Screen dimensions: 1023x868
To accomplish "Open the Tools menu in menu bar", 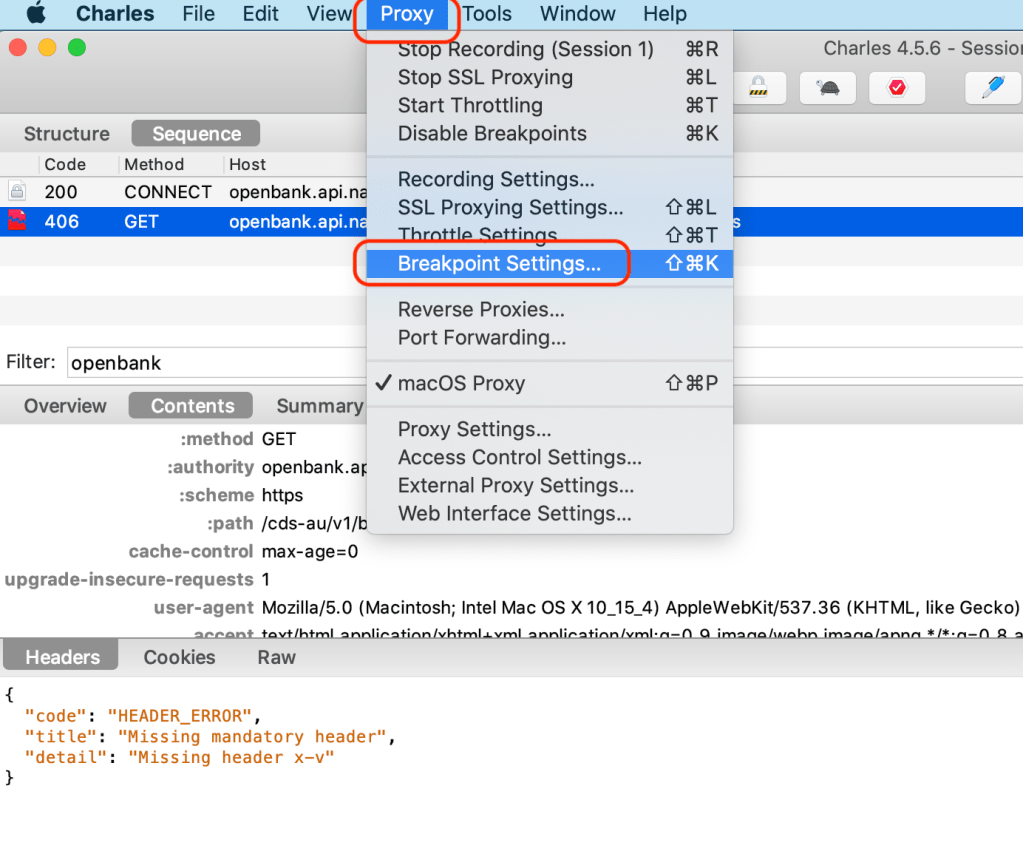I will (x=487, y=14).
